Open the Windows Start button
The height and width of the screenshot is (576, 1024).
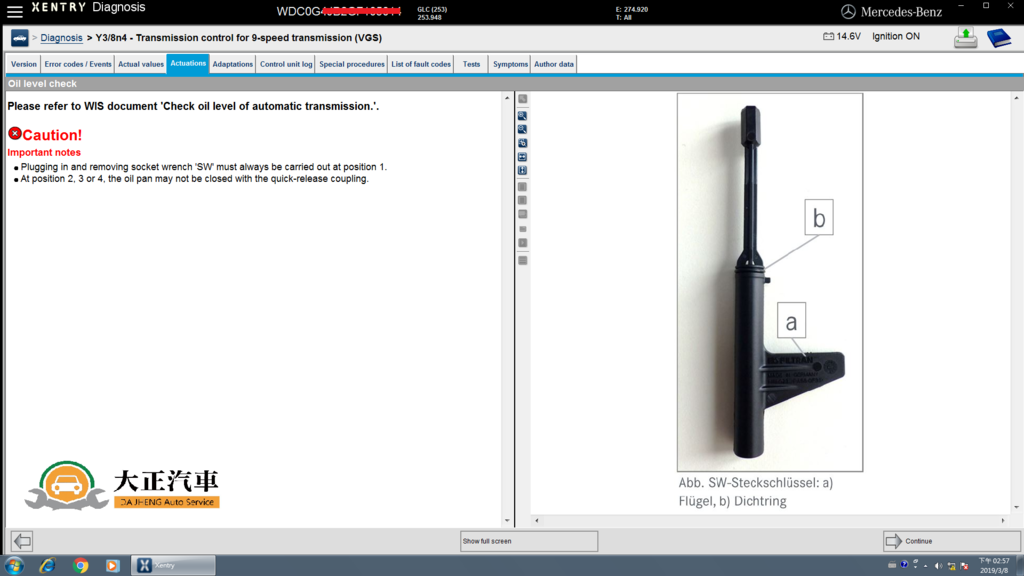(14, 565)
